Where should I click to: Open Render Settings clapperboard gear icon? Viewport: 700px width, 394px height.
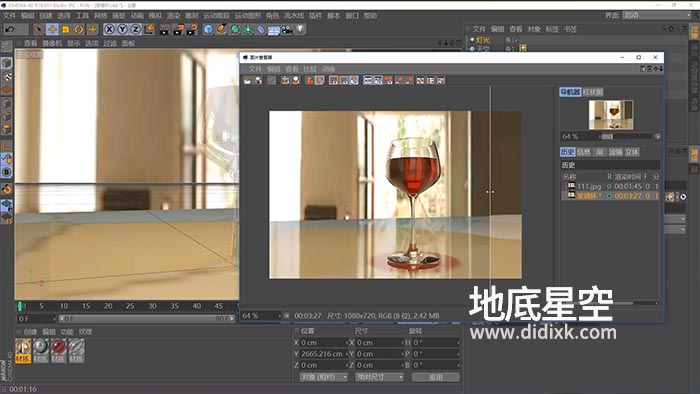coord(192,29)
